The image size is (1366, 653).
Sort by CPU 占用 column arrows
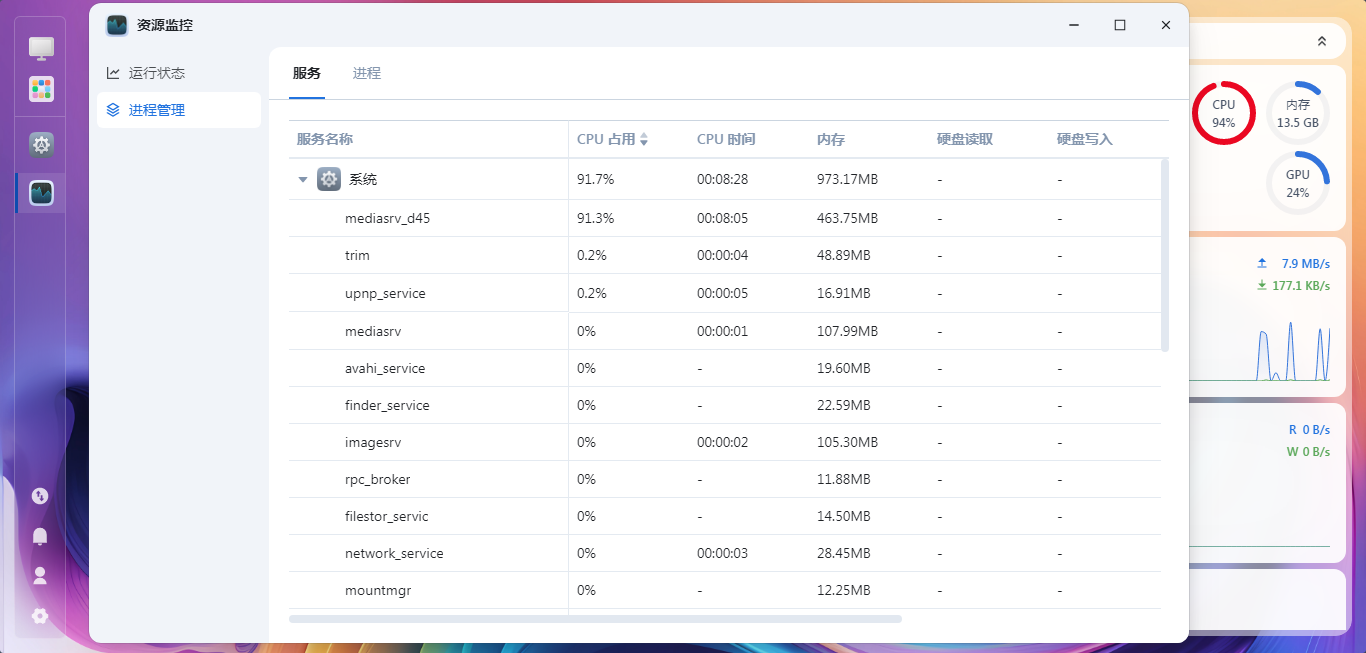(644, 140)
